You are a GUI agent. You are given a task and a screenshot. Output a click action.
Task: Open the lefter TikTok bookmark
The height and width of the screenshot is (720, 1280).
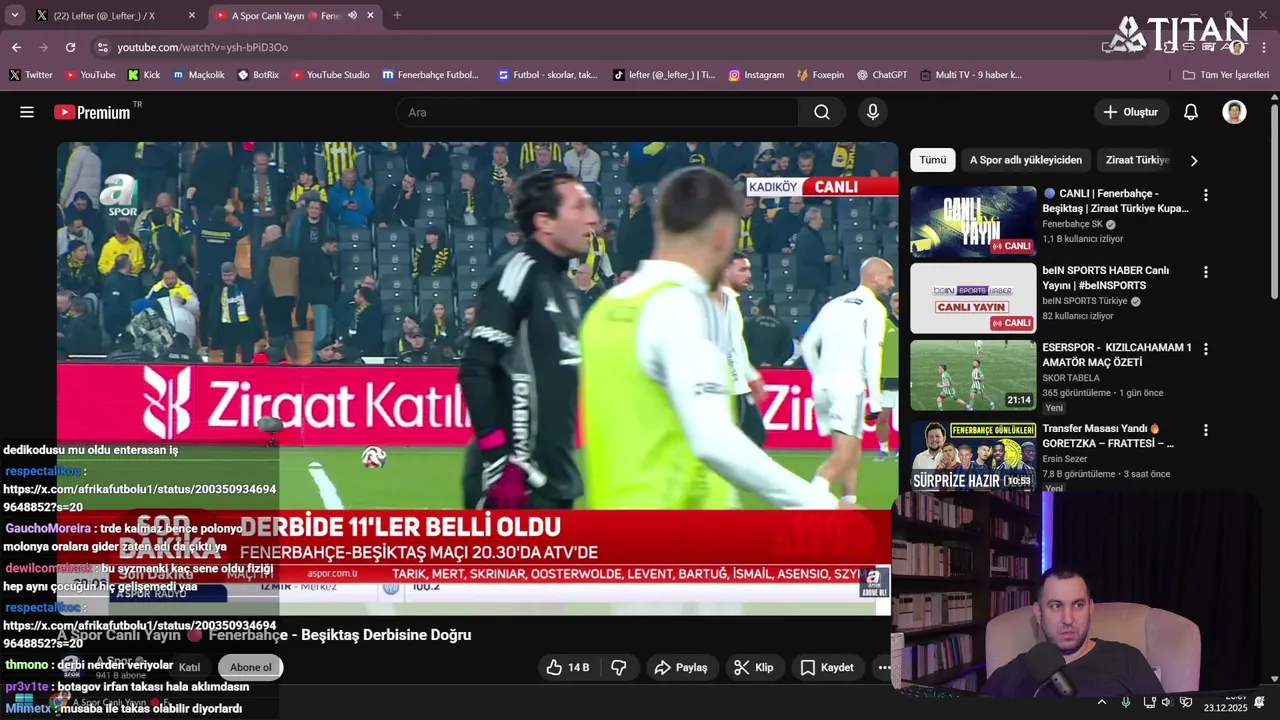664,75
